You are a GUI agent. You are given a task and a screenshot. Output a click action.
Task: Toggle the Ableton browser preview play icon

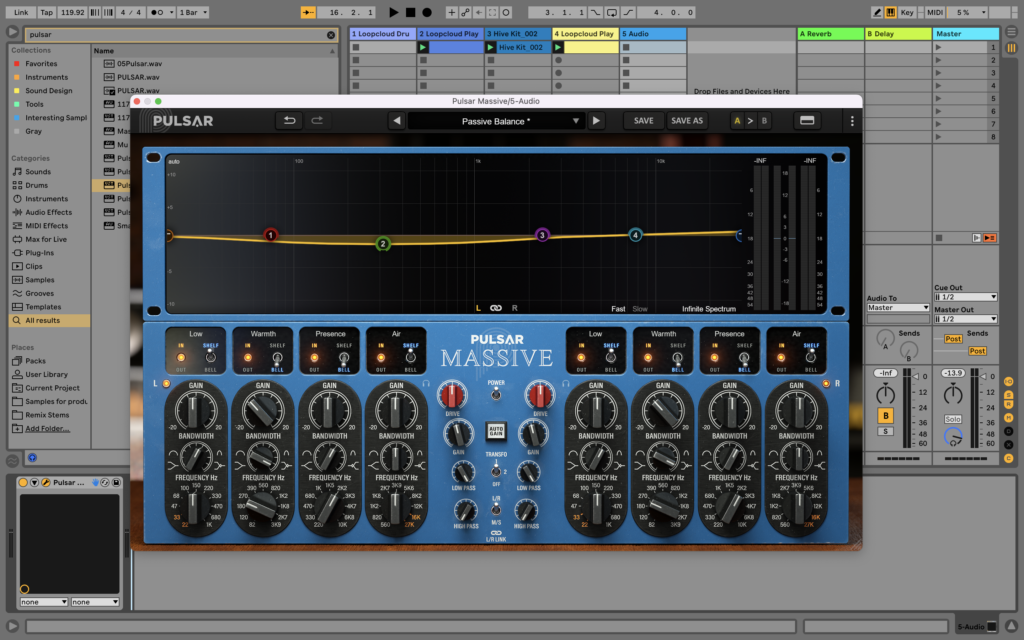point(32,458)
